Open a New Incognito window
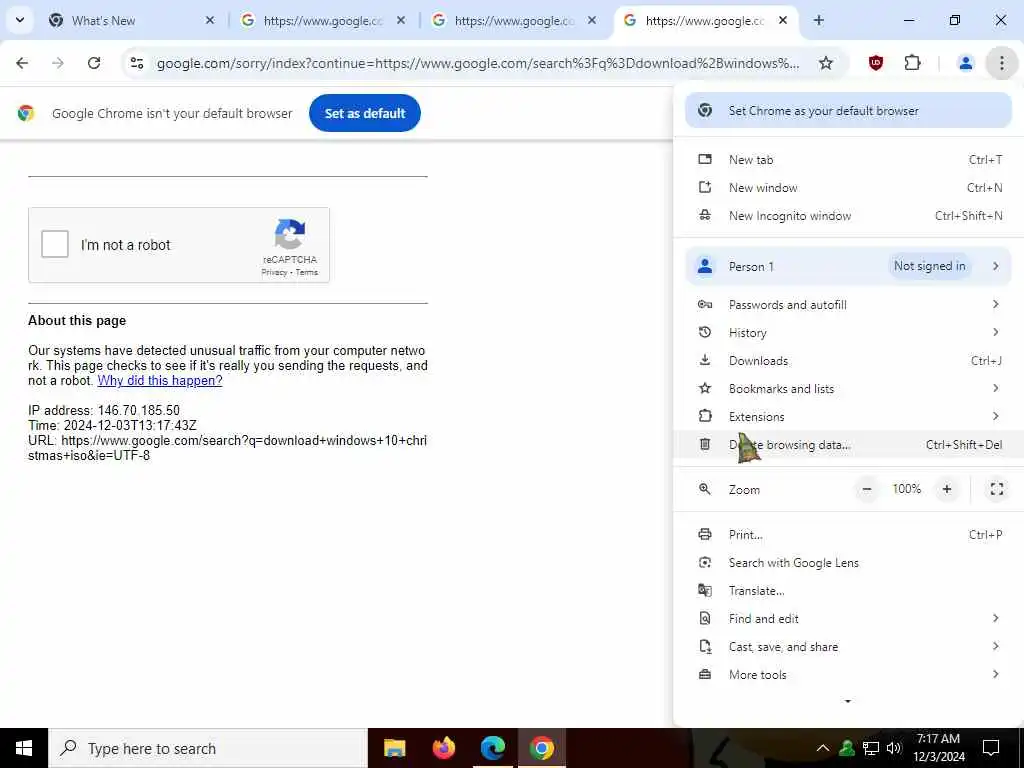The height and width of the screenshot is (768, 1024). (848, 216)
